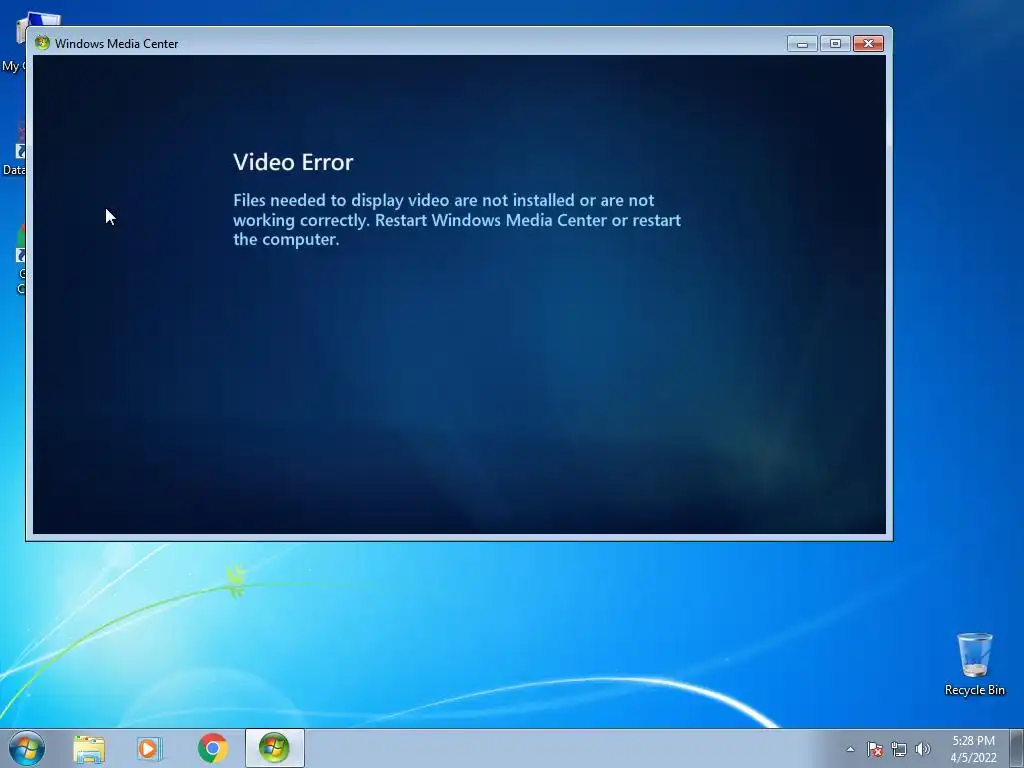The height and width of the screenshot is (768, 1024).
Task: Show hidden system tray icons arrow
Action: 850,749
